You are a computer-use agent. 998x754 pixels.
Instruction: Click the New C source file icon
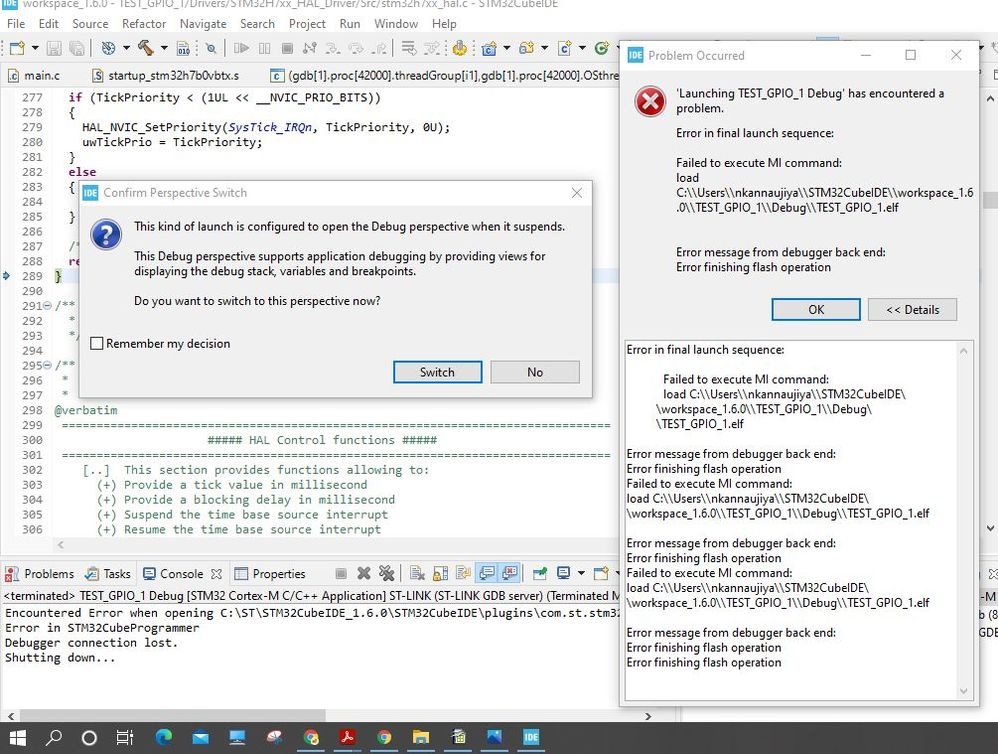[565, 48]
